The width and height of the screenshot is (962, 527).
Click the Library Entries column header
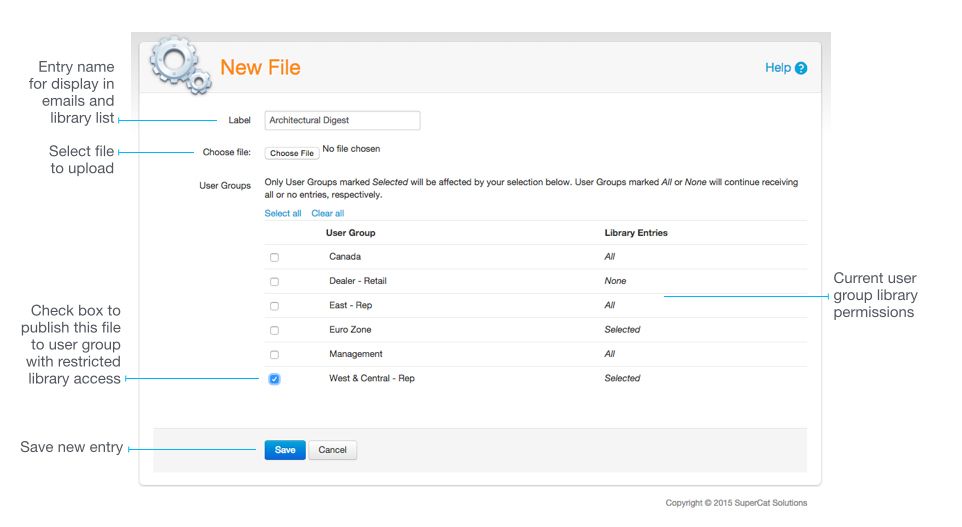click(636, 233)
